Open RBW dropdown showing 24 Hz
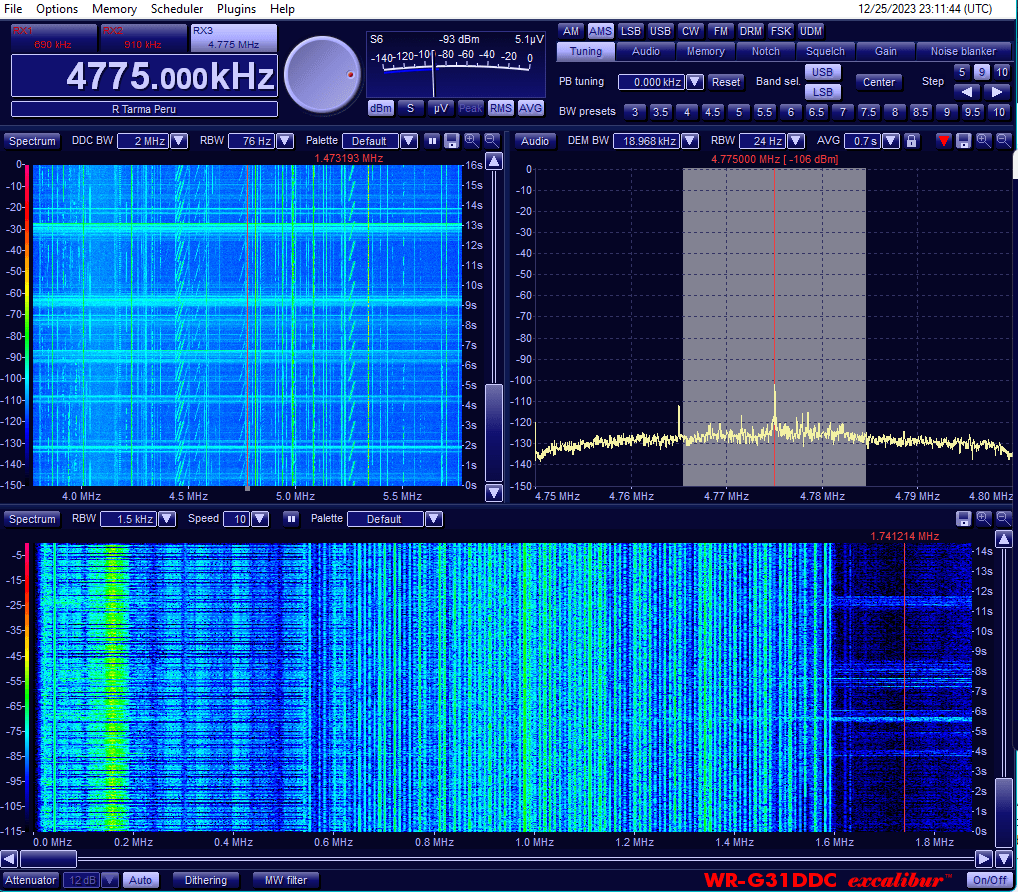 796,141
